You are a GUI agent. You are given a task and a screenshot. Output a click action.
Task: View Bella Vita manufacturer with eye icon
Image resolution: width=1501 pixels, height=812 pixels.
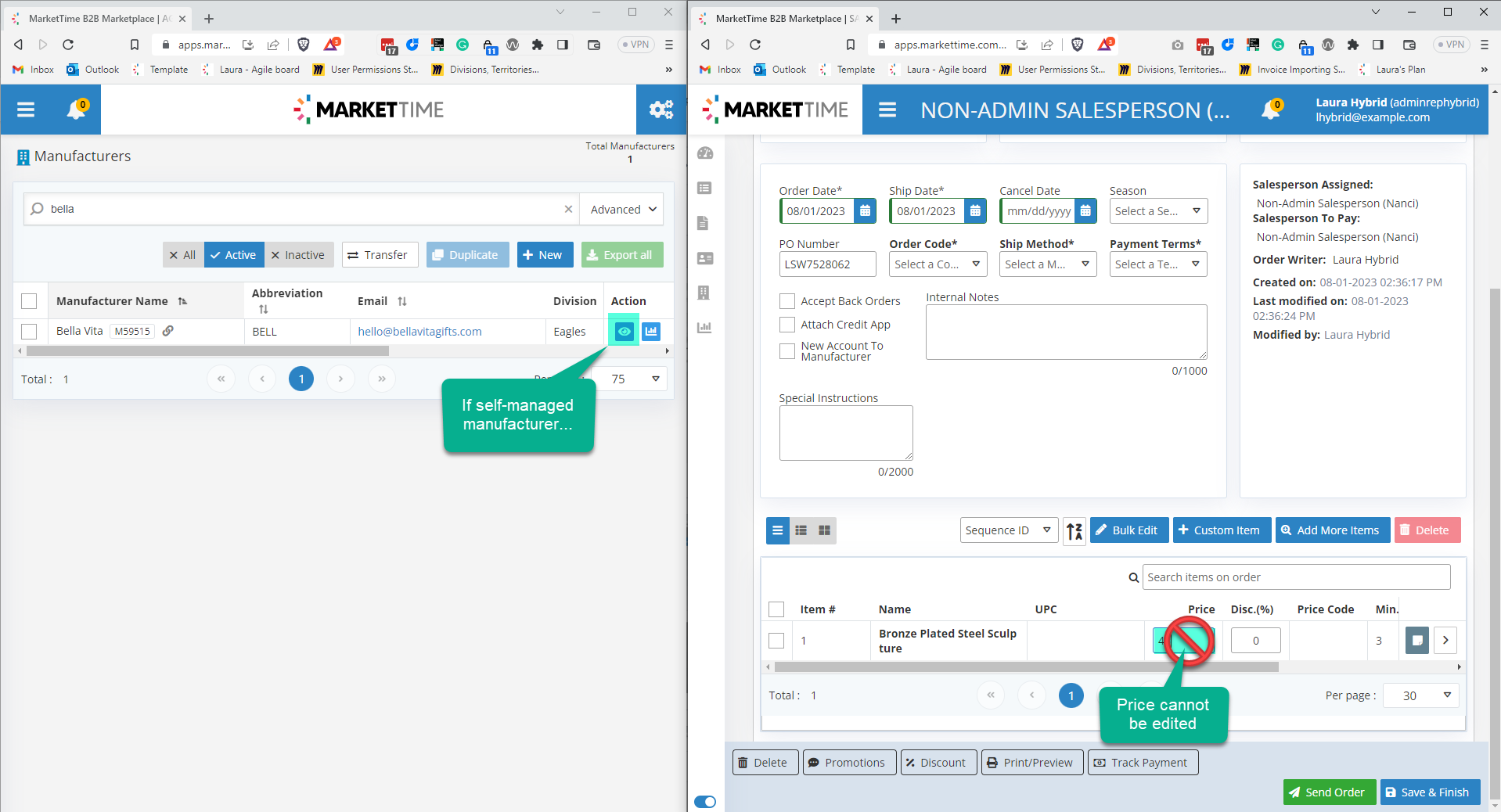pos(624,332)
